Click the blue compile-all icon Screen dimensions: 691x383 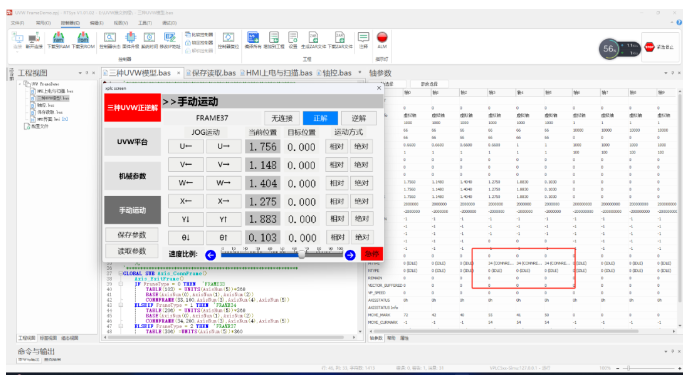point(253,37)
